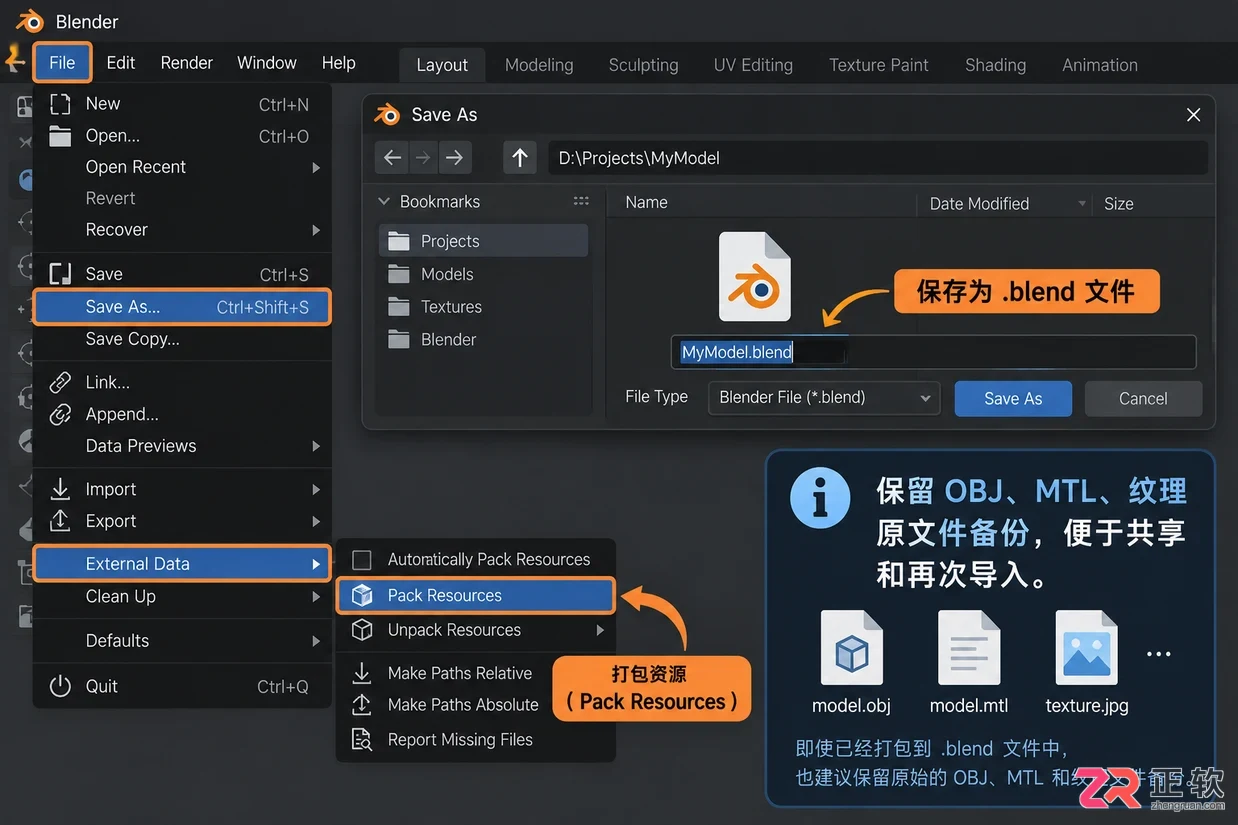Expand the Data Previews submenu arrow
Viewport: 1238px width, 825px height.
click(x=316, y=446)
